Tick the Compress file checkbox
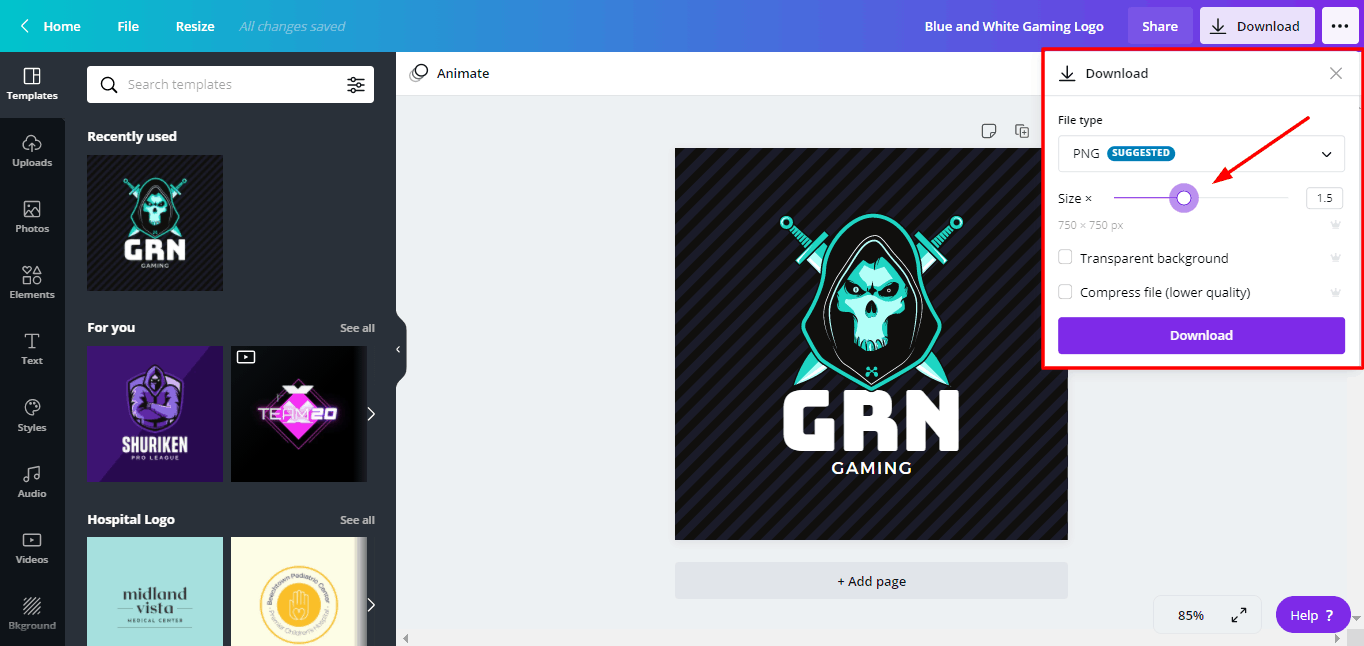1364x646 pixels. [1066, 292]
